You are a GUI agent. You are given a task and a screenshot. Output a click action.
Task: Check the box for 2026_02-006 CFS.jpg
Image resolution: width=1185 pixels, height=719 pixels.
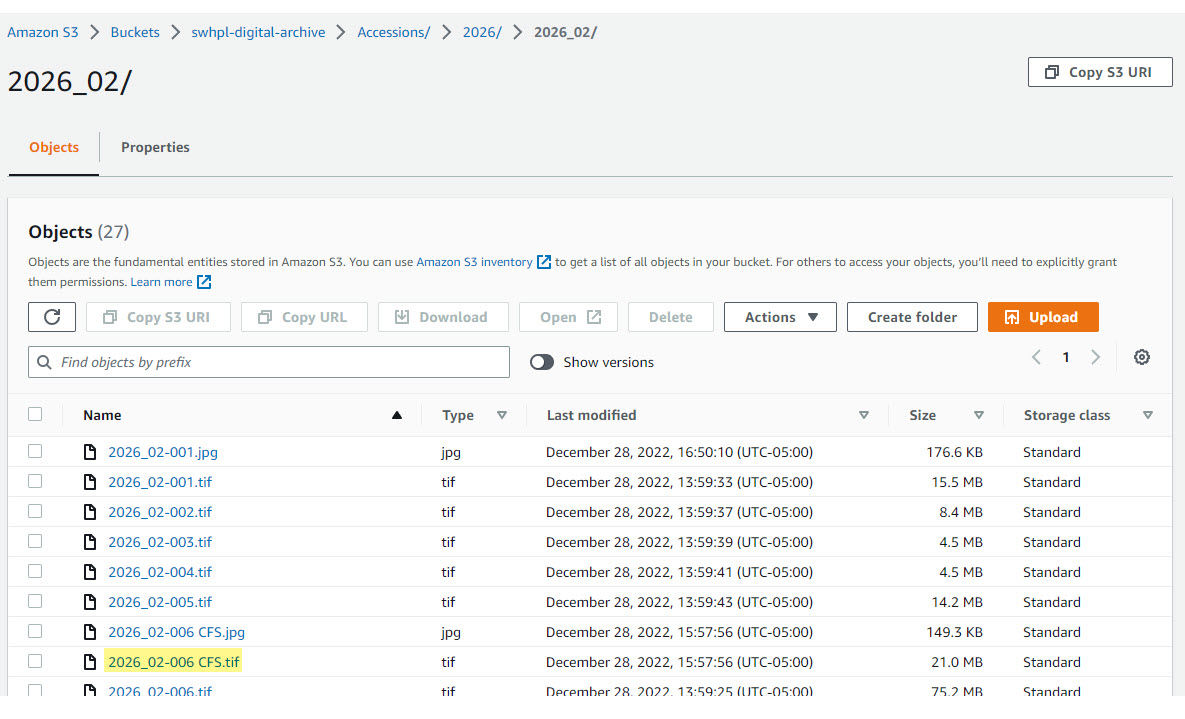coord(35,631)
